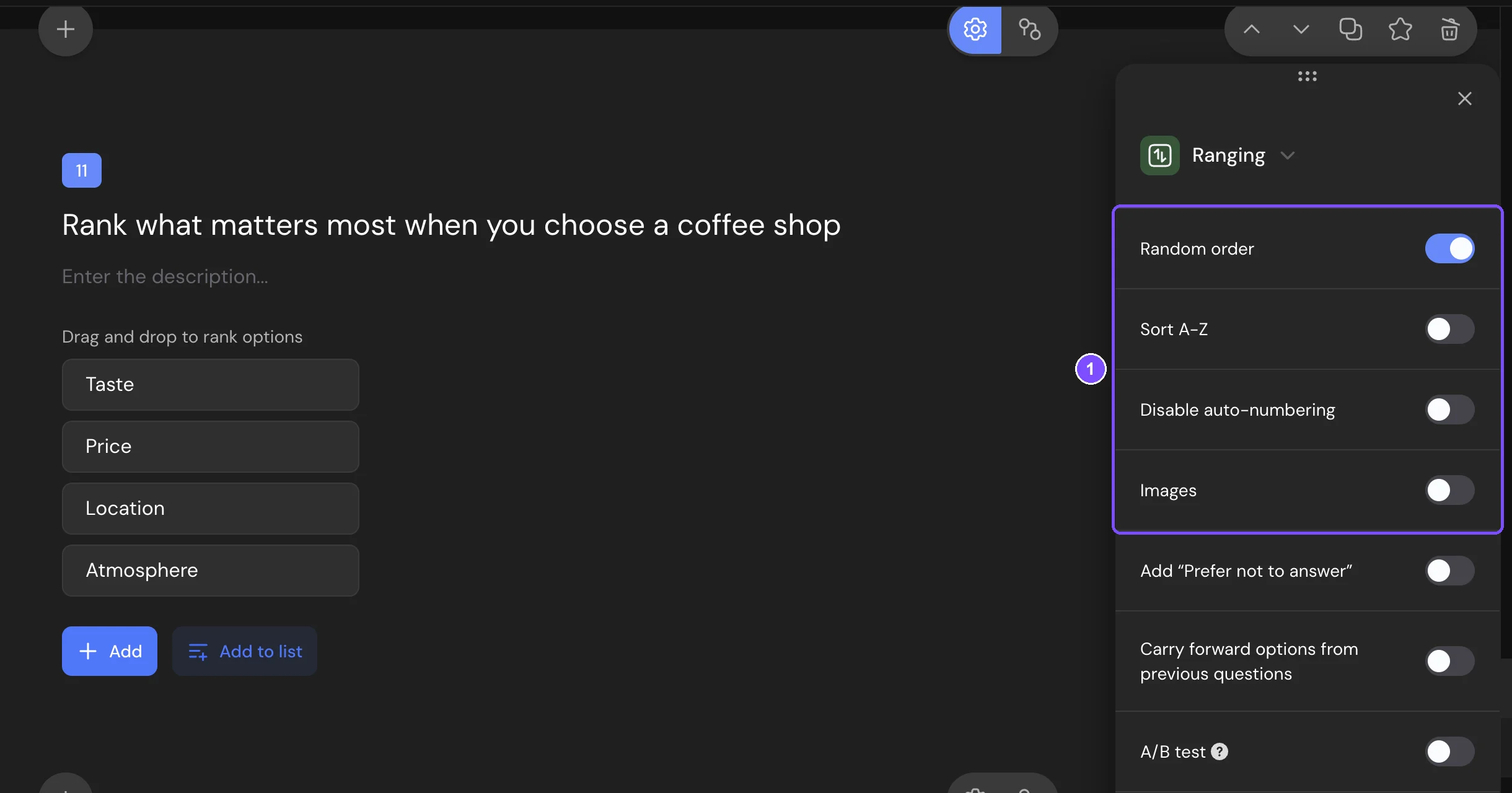Toggle Disable auto-numbering switch
Viewport: 1512px width, 793px height.
click(x=1449, y=410)
